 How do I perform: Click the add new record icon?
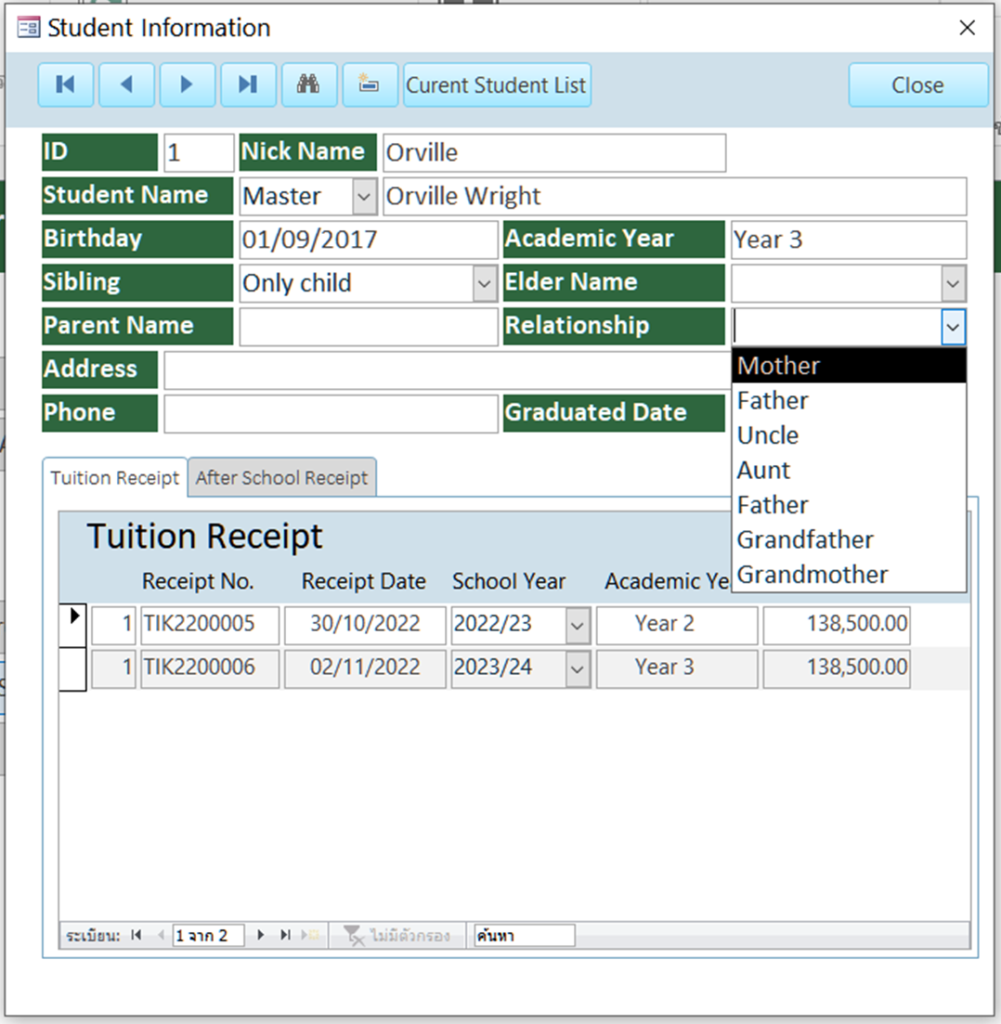click(370, 85)
